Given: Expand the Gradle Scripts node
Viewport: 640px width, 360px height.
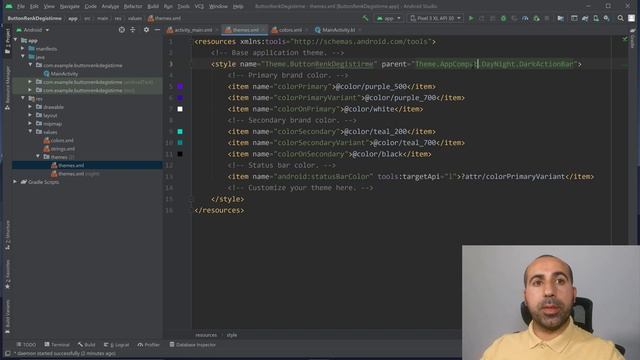Looking at the screenshot, I should coord(16,182).
